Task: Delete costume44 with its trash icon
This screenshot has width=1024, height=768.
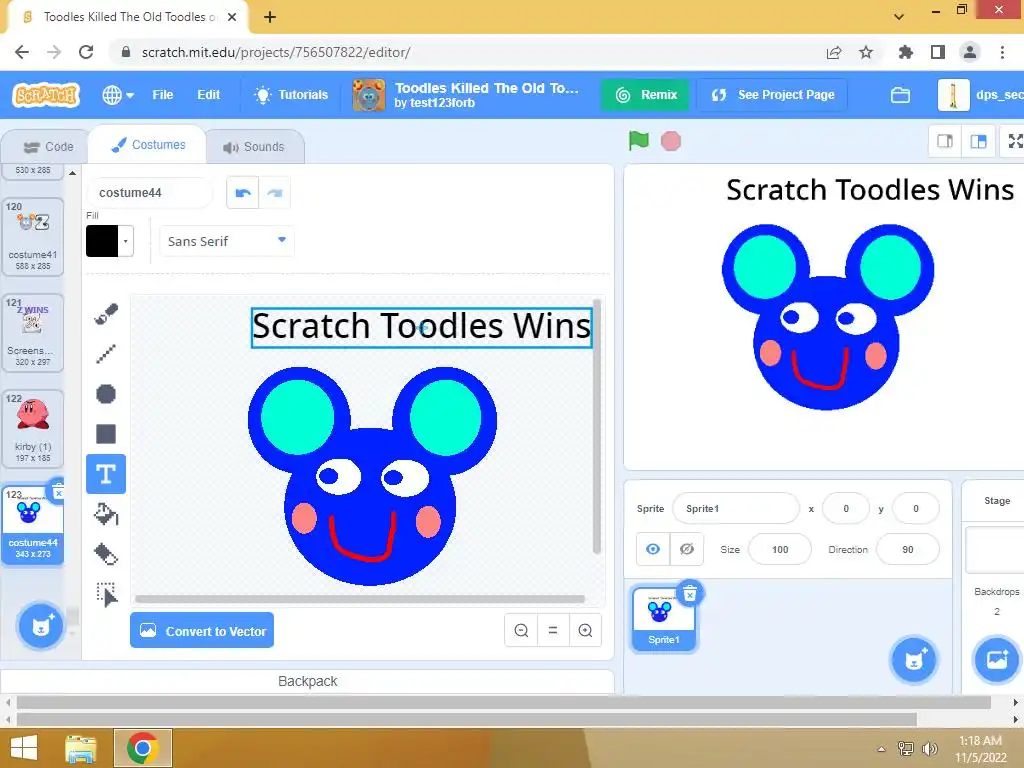Action: [x=58, y=493]
